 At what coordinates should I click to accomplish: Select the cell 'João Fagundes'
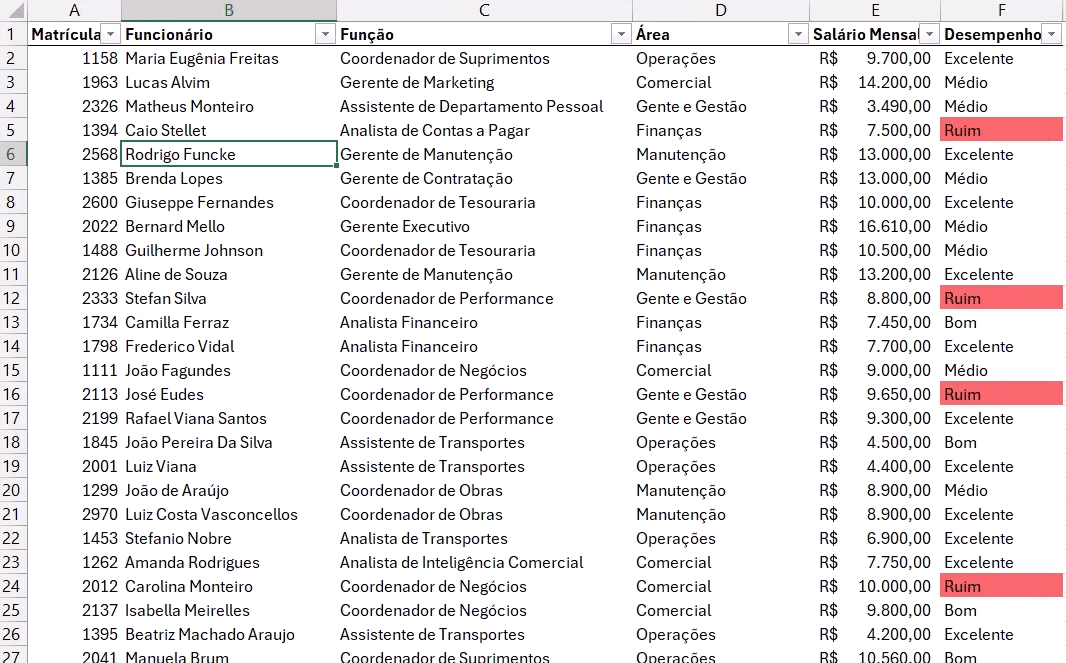pyautogui.click(x=229, y=371)
